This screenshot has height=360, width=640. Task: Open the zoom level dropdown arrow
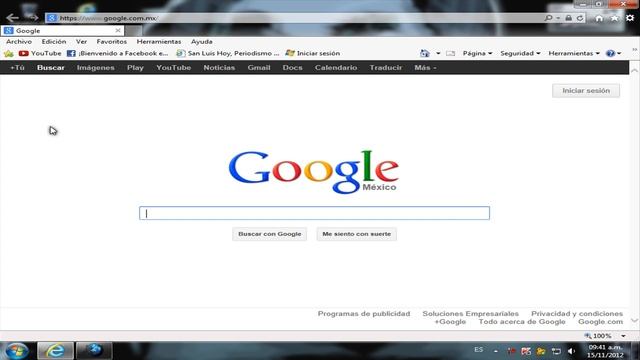point(623,336)
